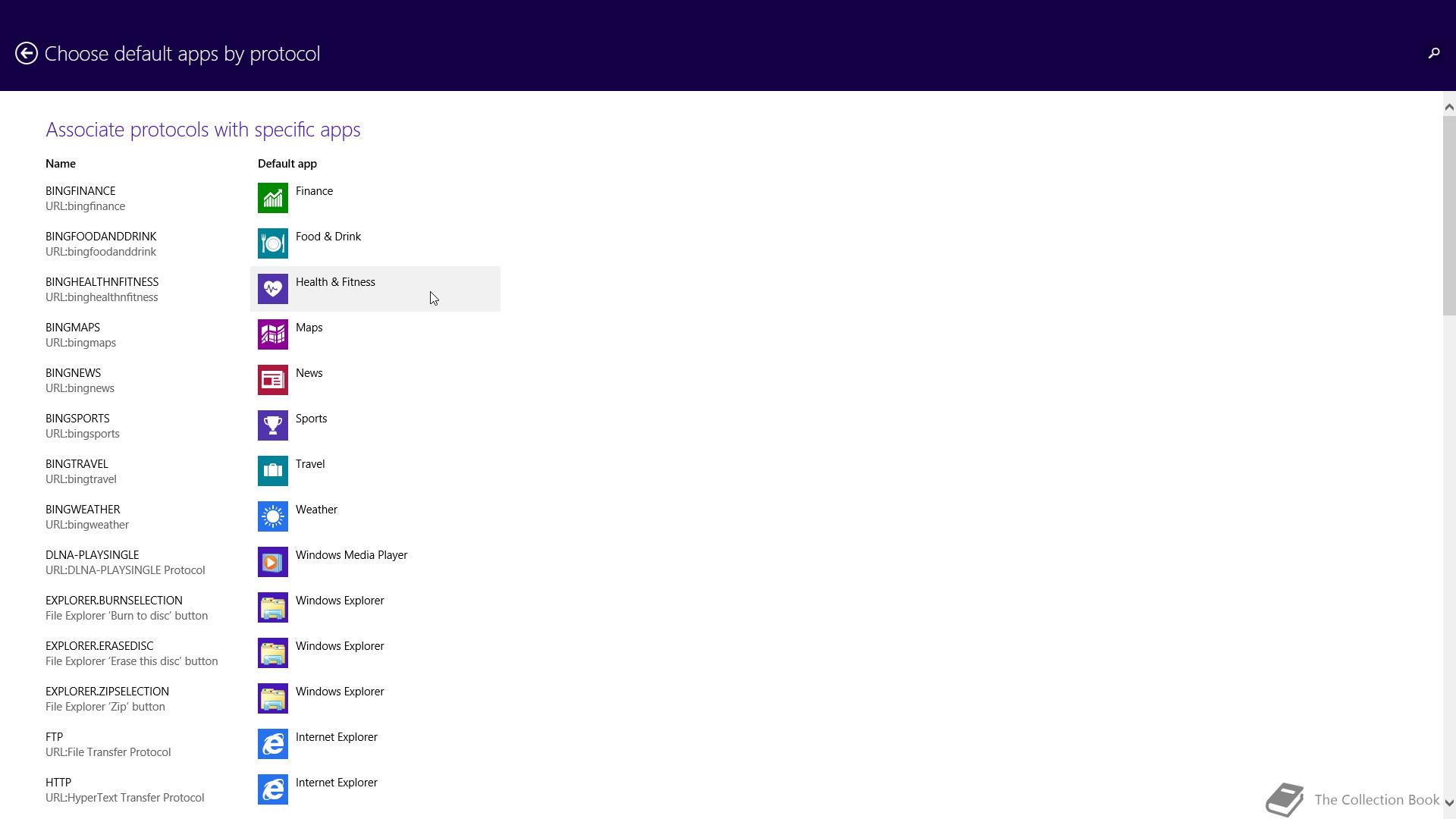Click 'Associate protocols with specific apps' heading

pos(203,130)
